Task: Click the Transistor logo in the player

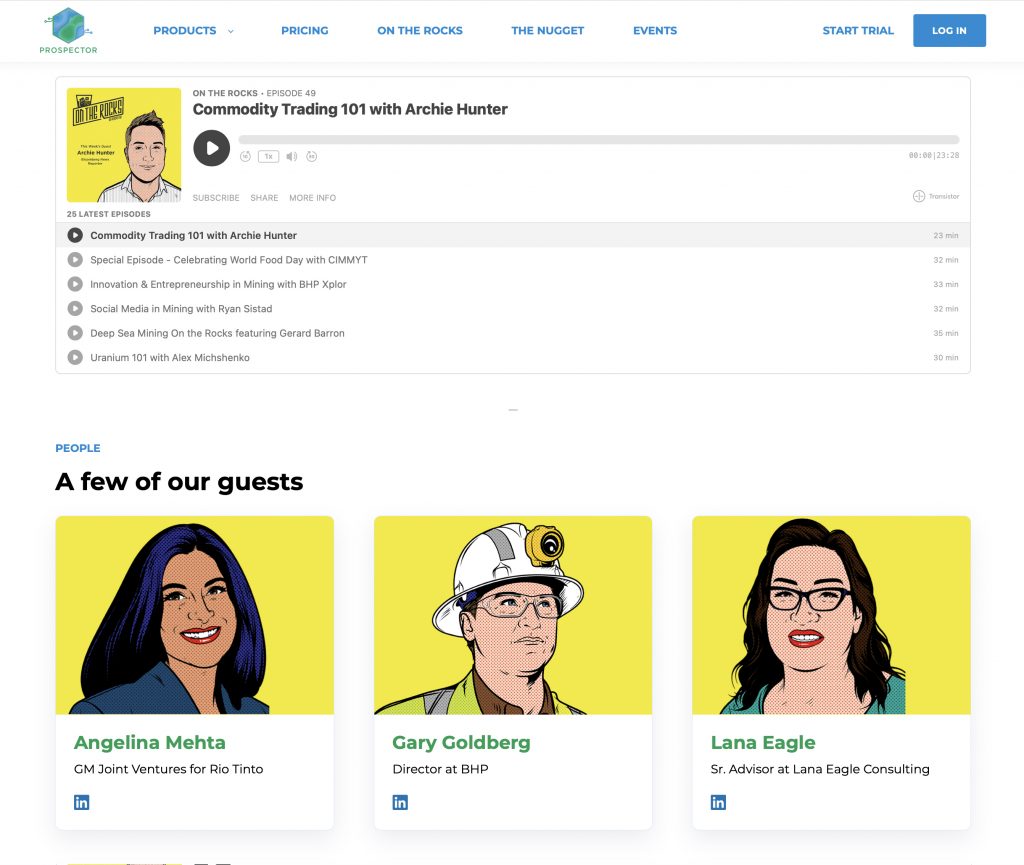Action: (x=935, y=196)
